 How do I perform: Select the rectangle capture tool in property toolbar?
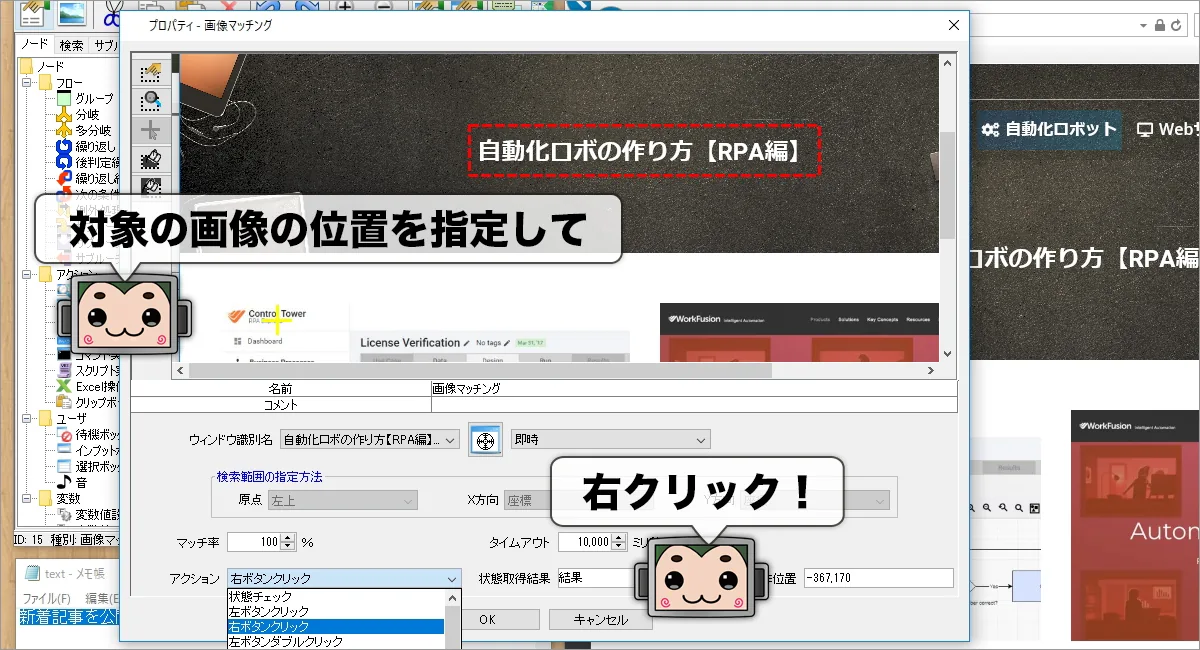[x=152, y=72]
